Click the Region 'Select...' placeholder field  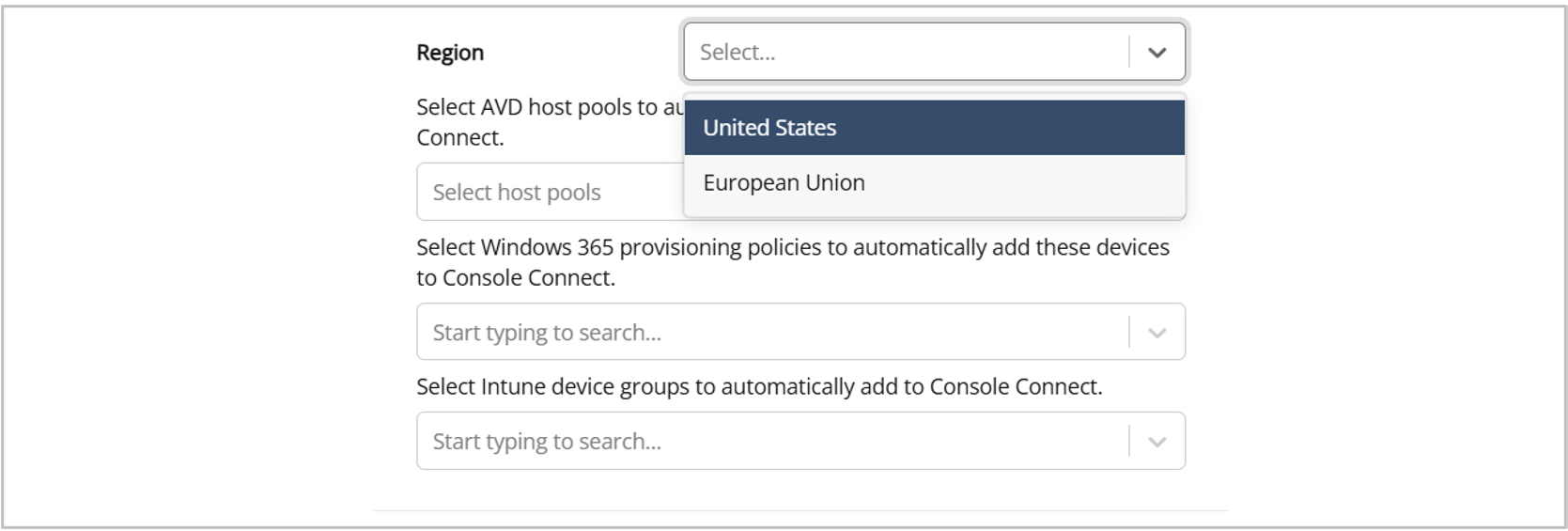902,53
